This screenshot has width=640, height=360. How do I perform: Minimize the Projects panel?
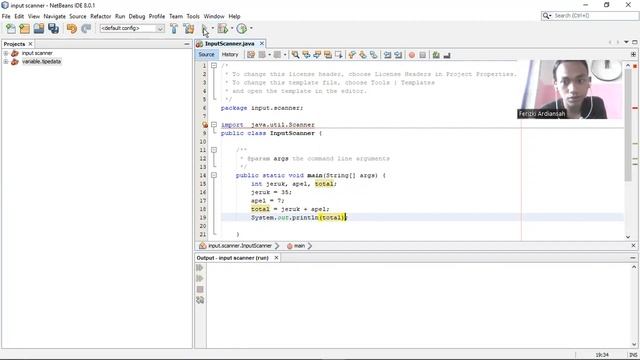coord(187,44)
